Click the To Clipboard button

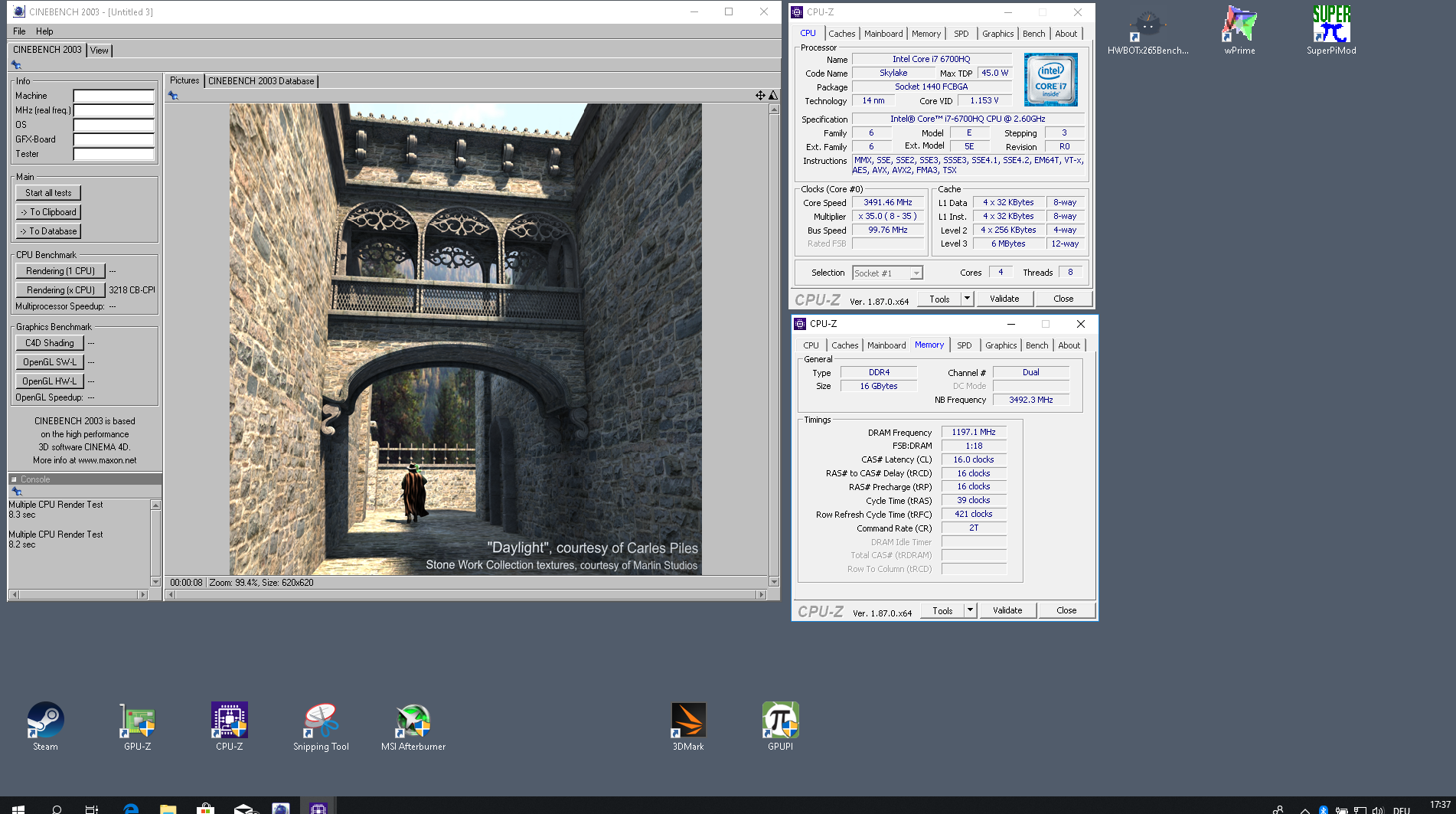tap(48, 212)
